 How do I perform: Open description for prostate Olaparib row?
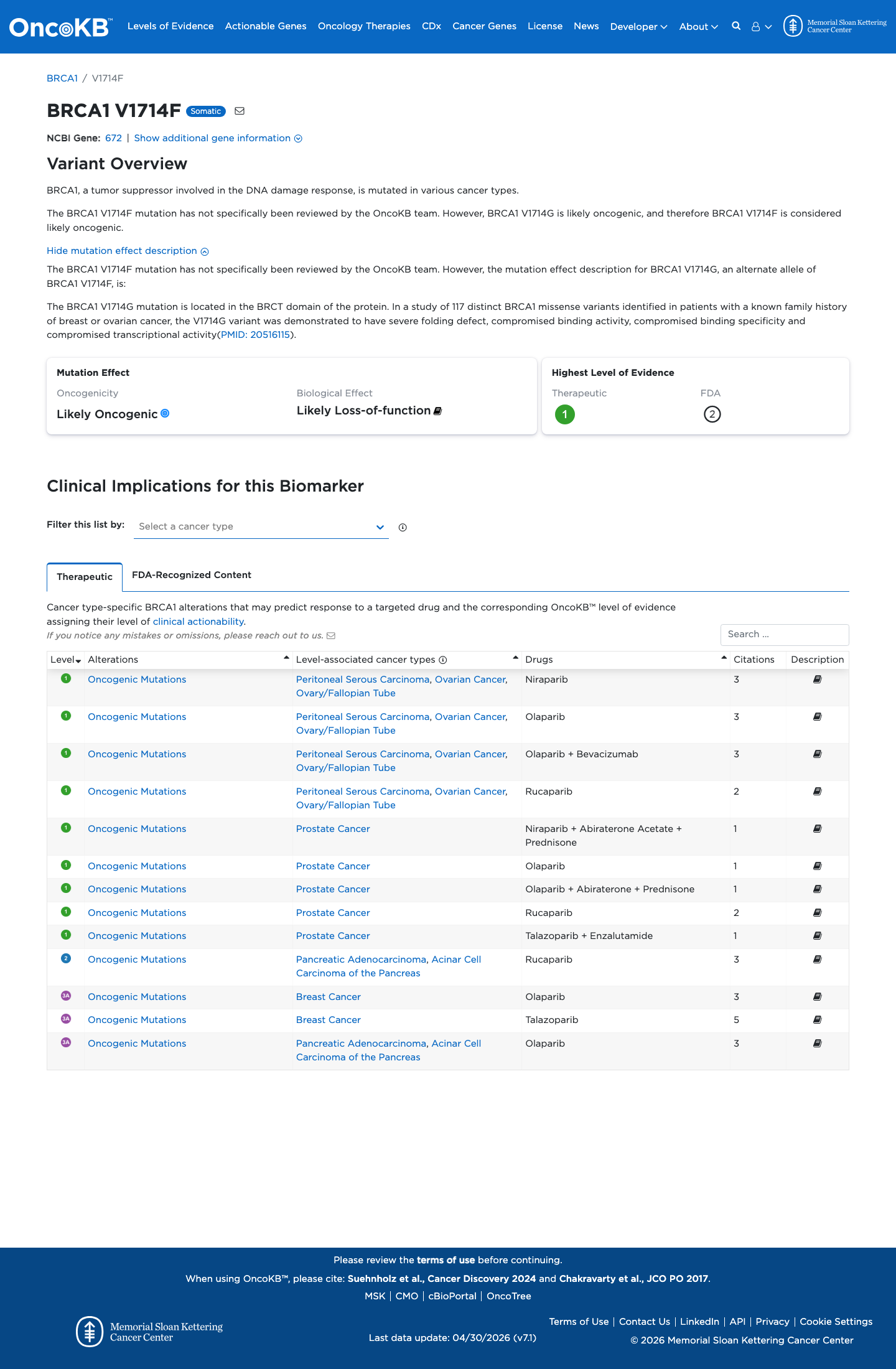point(818,866)
